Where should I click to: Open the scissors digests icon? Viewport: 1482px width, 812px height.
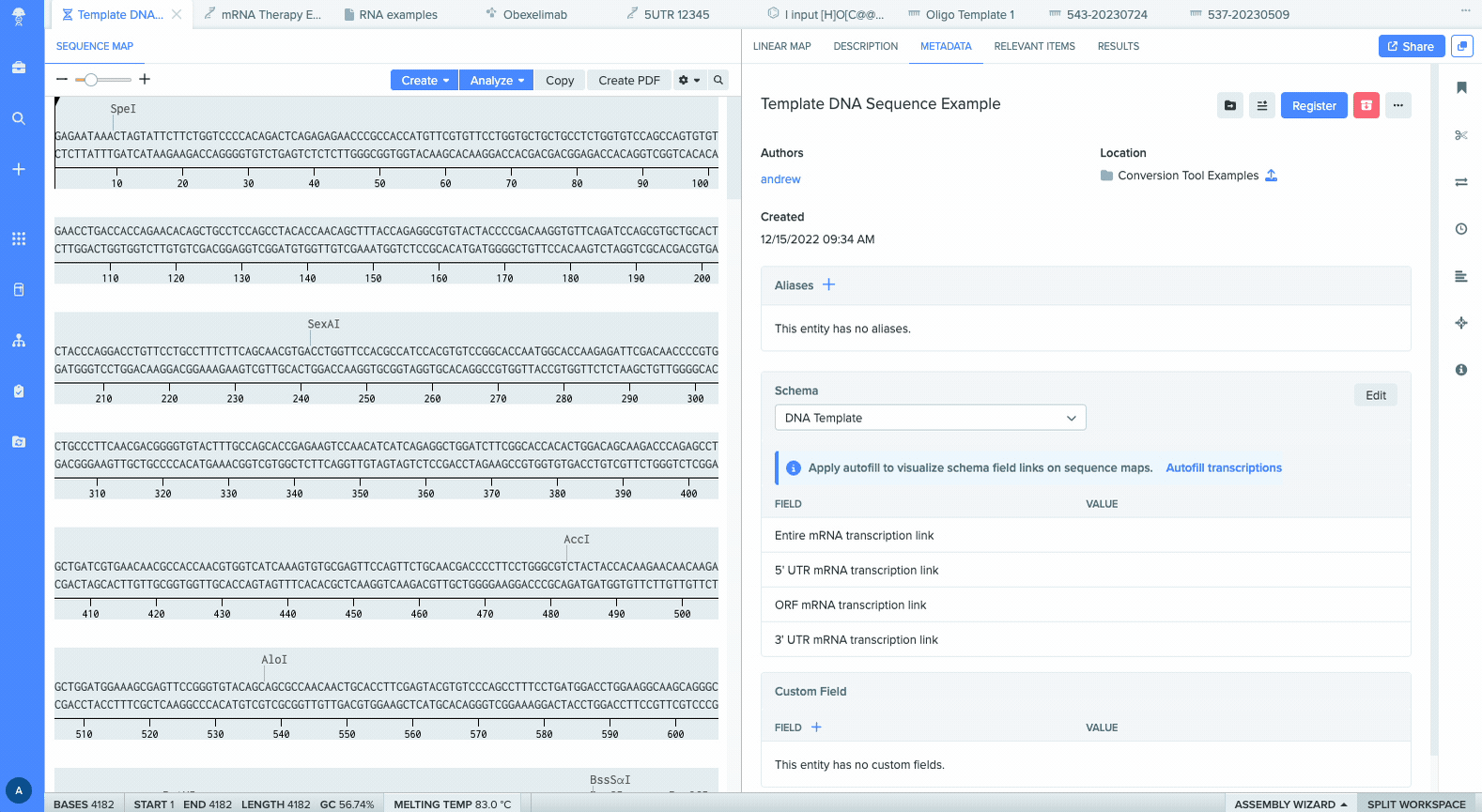pos(1461,135)
